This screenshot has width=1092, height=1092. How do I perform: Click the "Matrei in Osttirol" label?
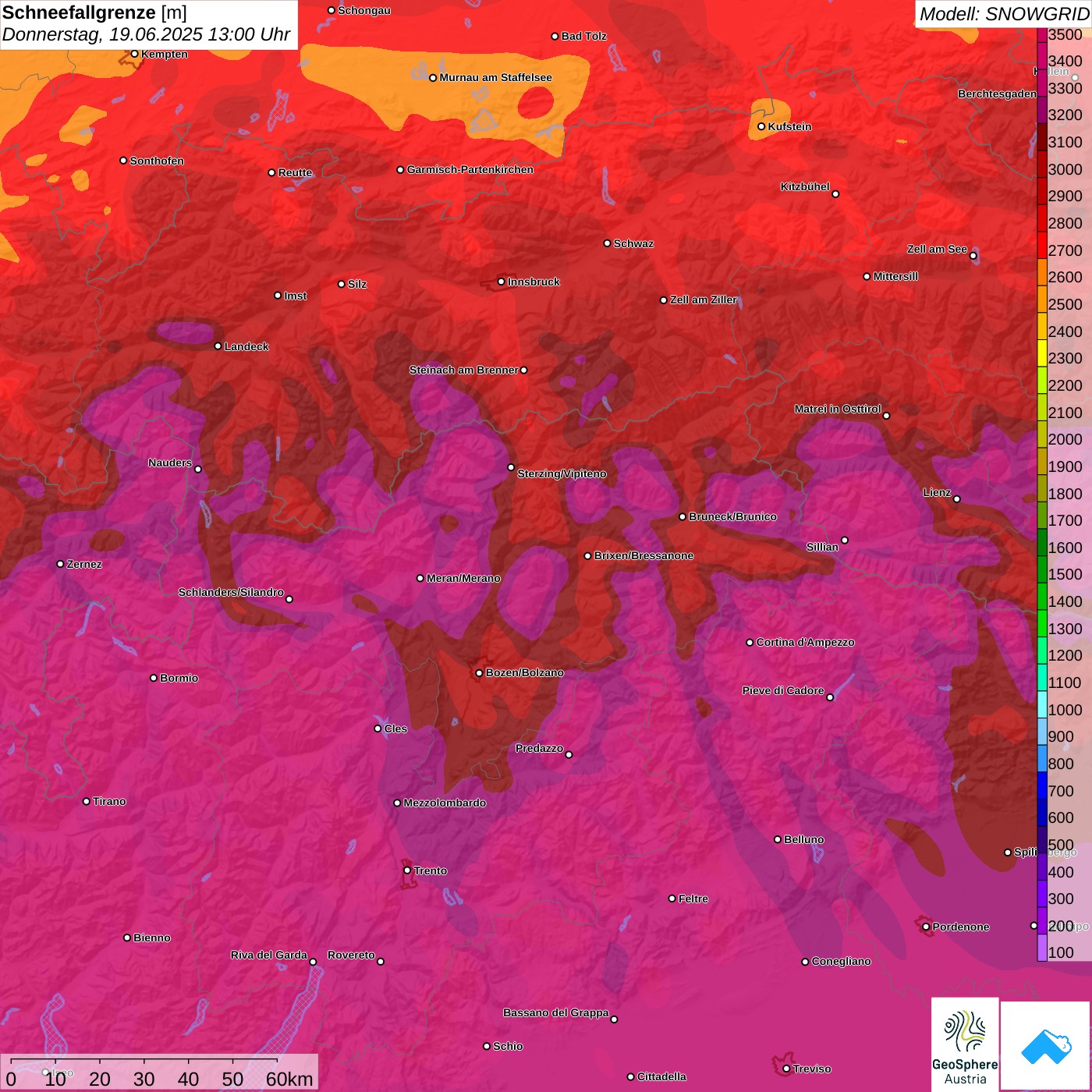click(x=838, y=409)
